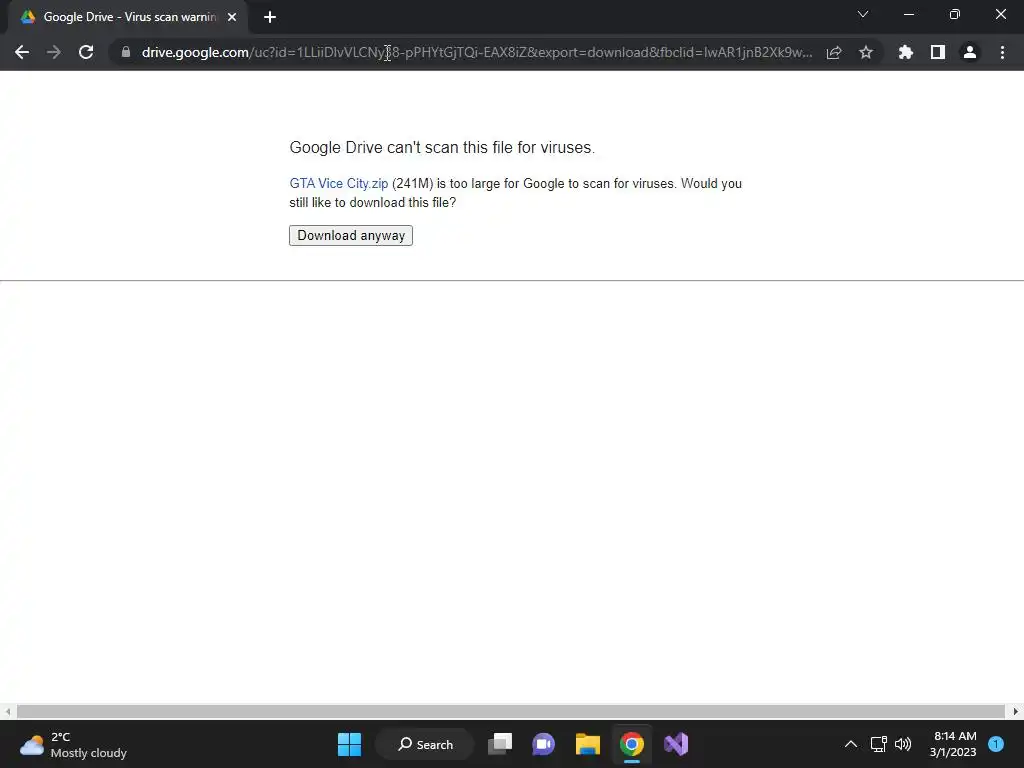This screenshot has height=768, width=1024.
Task: Show hidden system tray icons
Action: 851,744
